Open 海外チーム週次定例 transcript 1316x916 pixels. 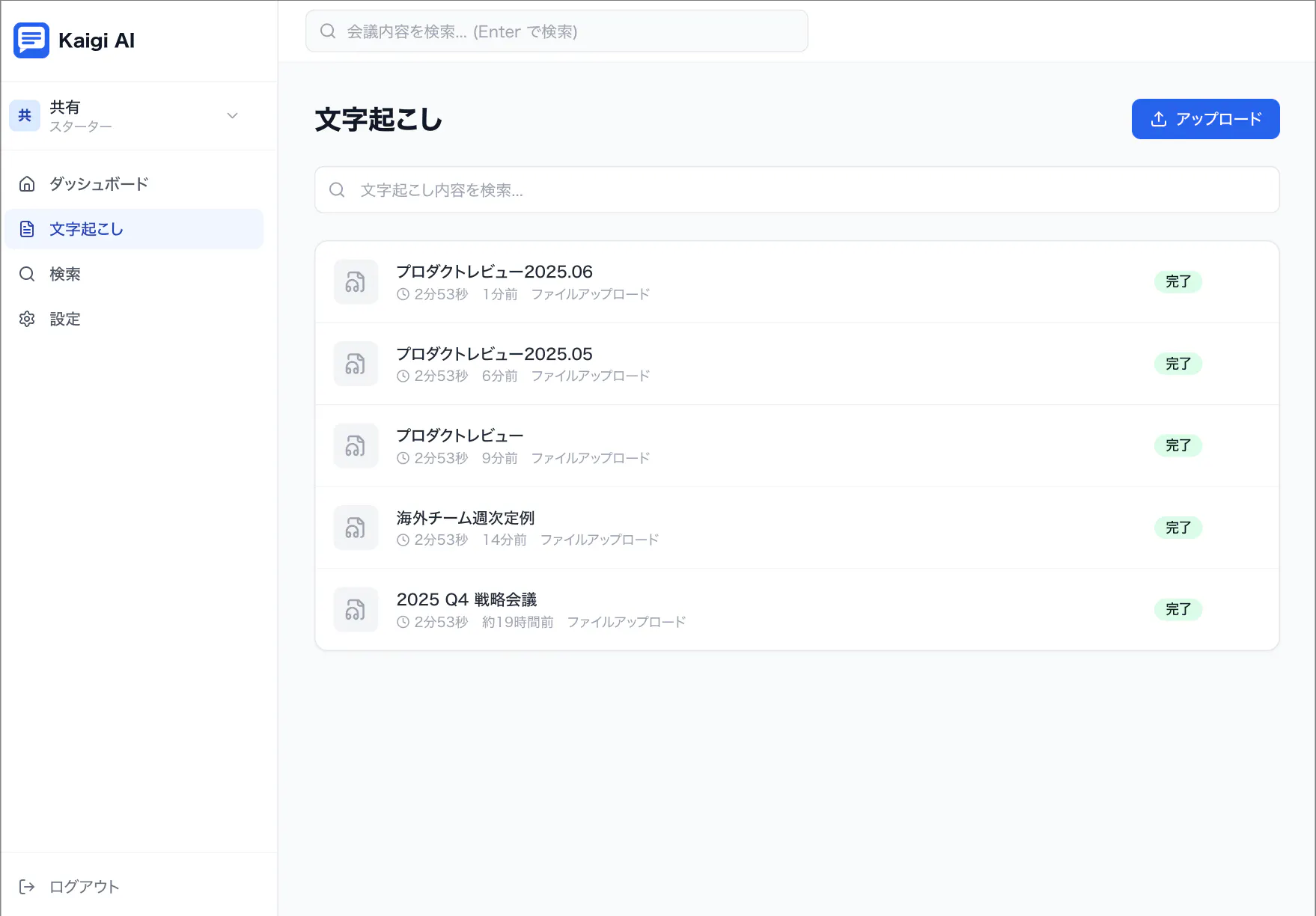pyautogui.click(x=466, y=518)
